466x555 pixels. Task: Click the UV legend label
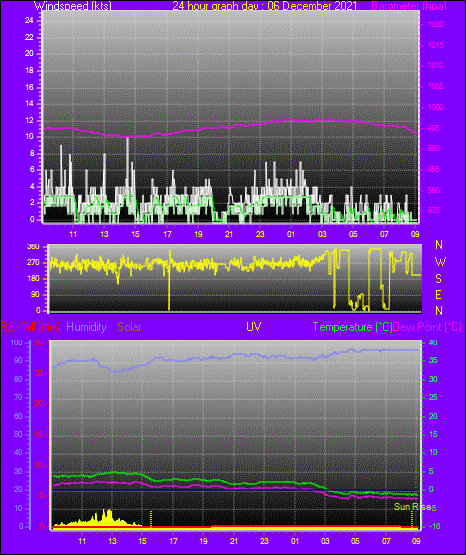[253, 327]
